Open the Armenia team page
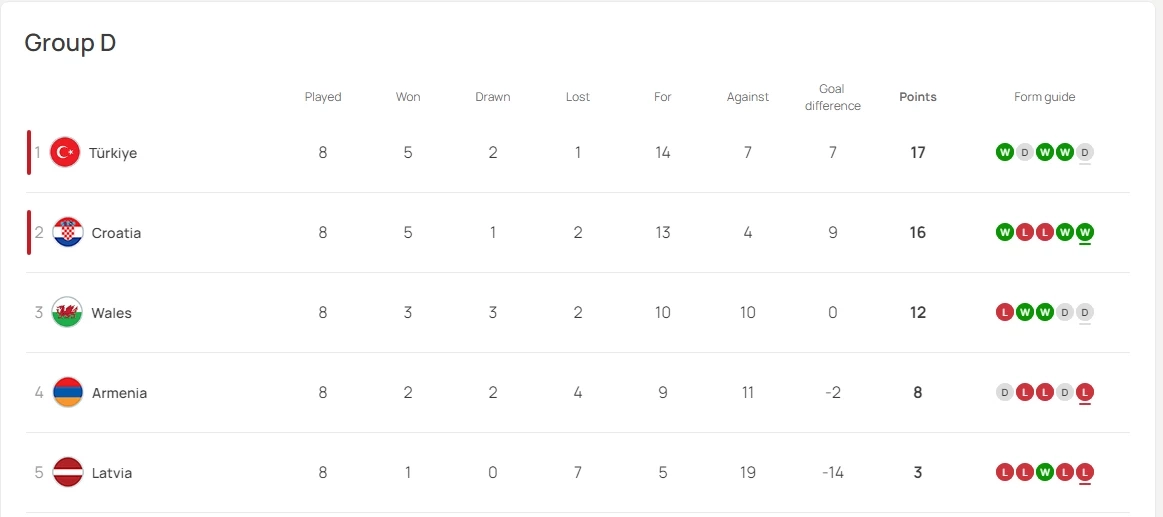 [x=119, y=393]
